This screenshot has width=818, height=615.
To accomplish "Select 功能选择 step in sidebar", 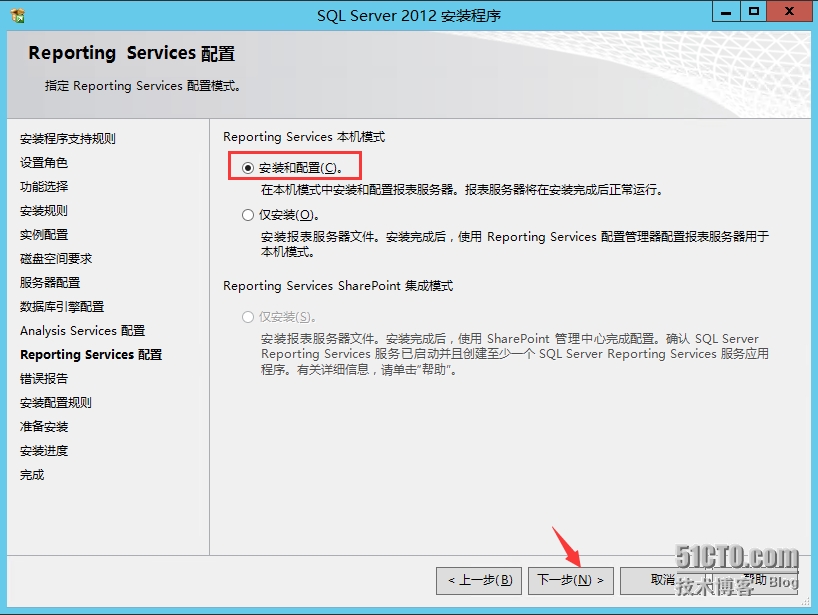I will click(x=44, y=187).
